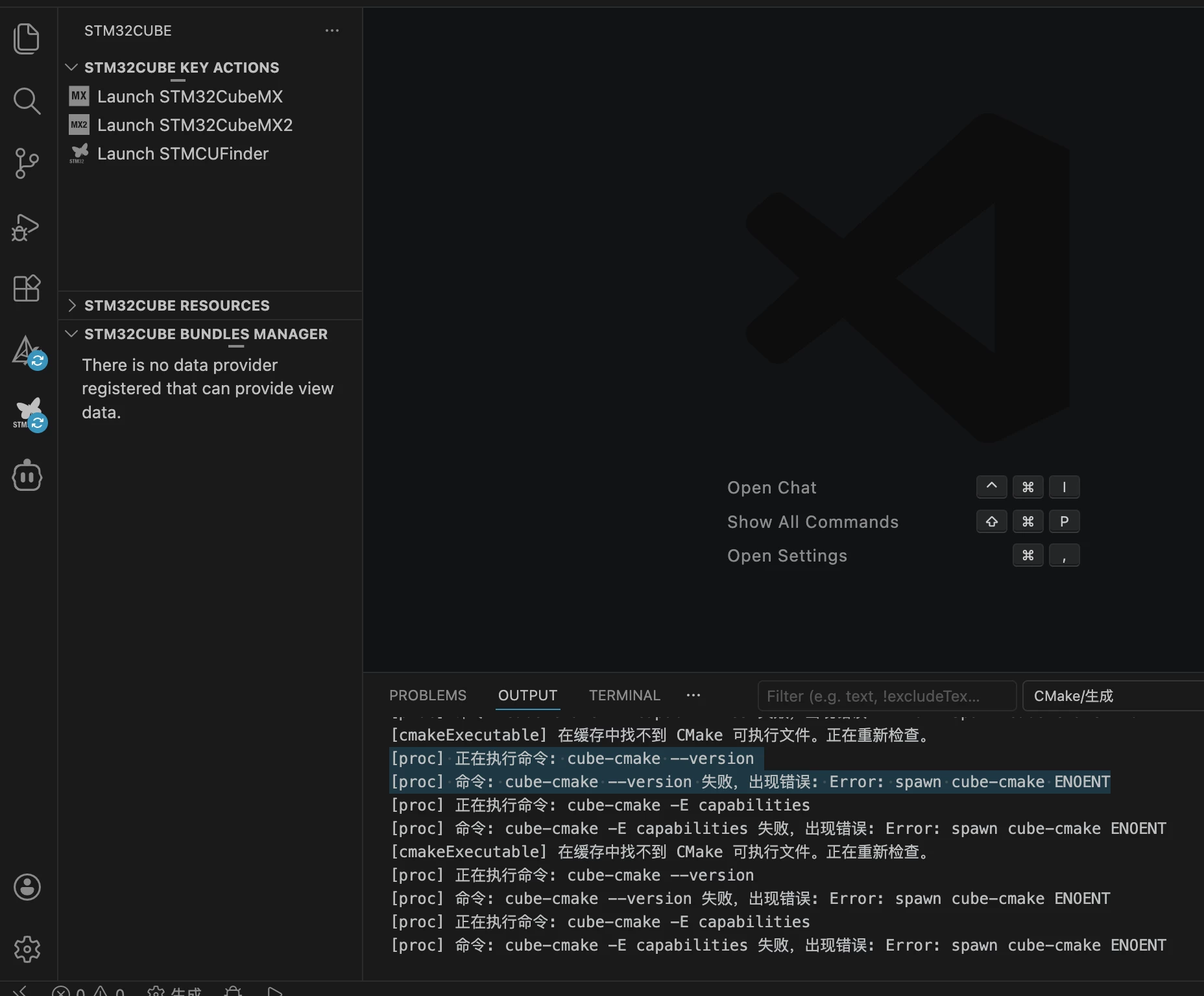Click the run play icon in status bar
This screenshot has height=996, width=1204.
[275, 991]
